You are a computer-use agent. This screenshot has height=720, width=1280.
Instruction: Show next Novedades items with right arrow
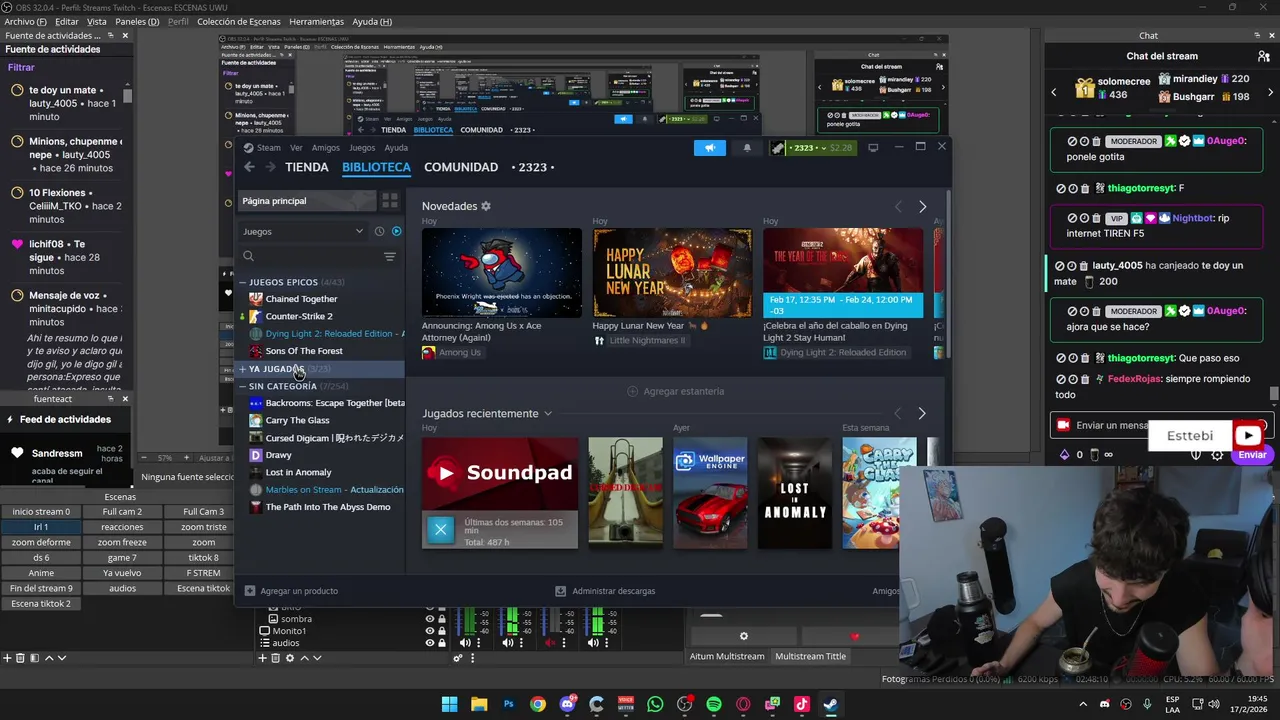click(922, 207)
